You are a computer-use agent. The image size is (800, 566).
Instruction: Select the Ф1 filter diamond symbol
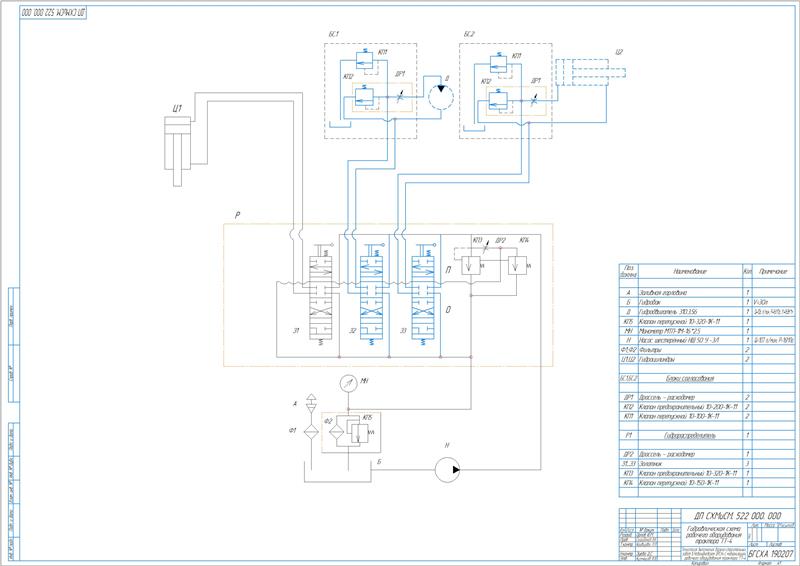click(310, 432)
